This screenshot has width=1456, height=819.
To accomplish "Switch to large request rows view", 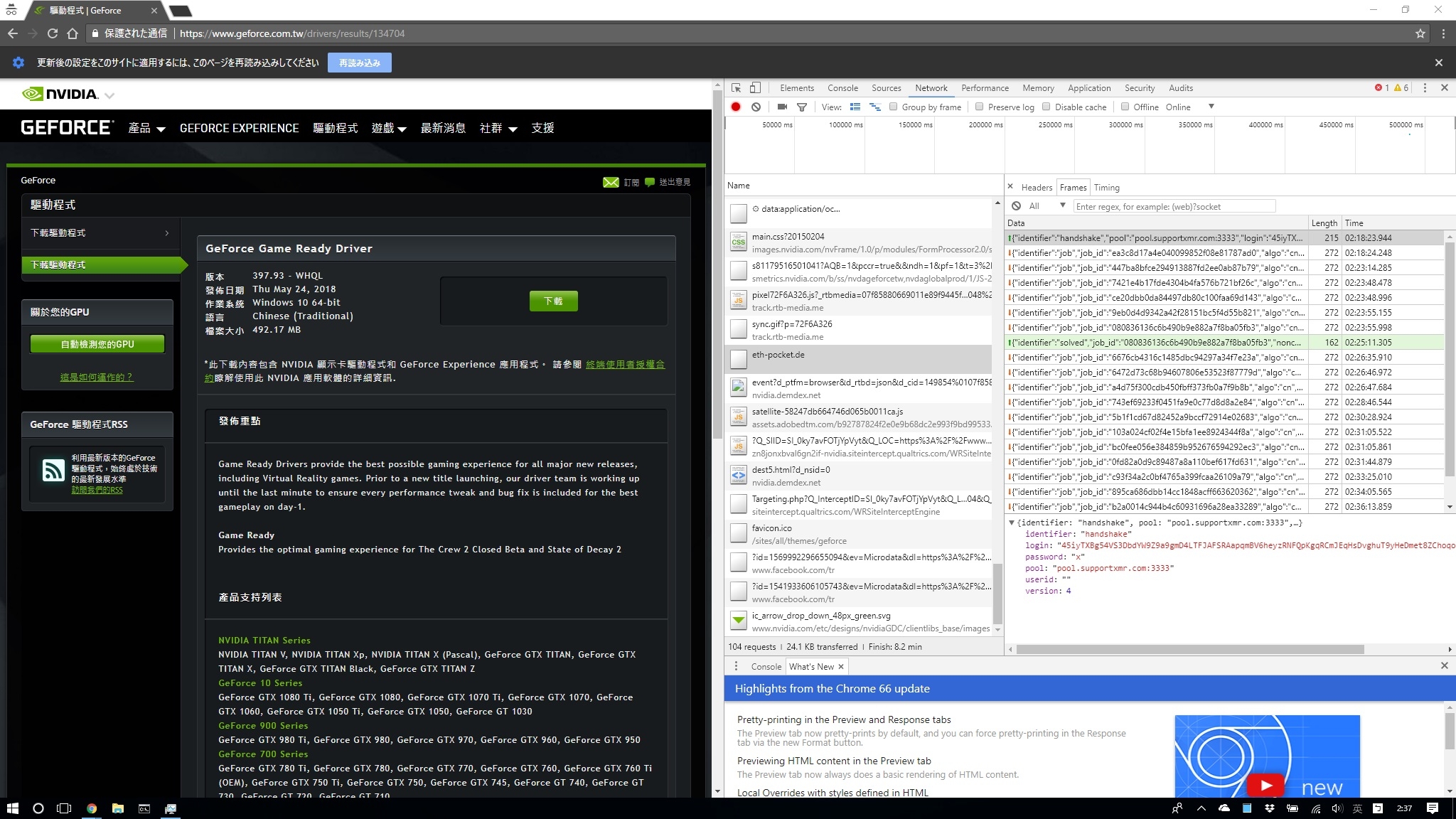I will point(855,107).
